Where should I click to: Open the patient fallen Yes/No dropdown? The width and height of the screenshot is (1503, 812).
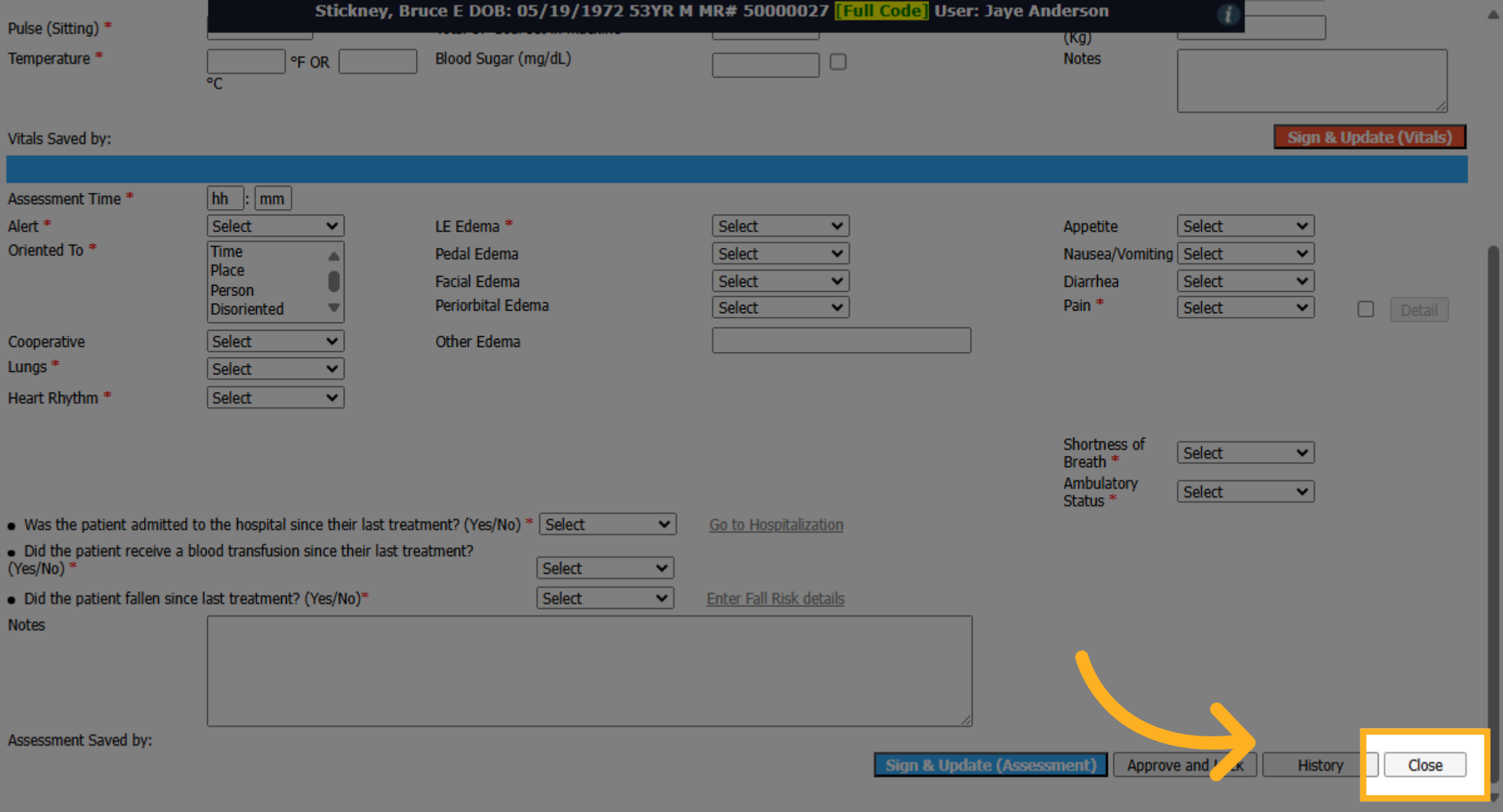(x=605, y=598)
